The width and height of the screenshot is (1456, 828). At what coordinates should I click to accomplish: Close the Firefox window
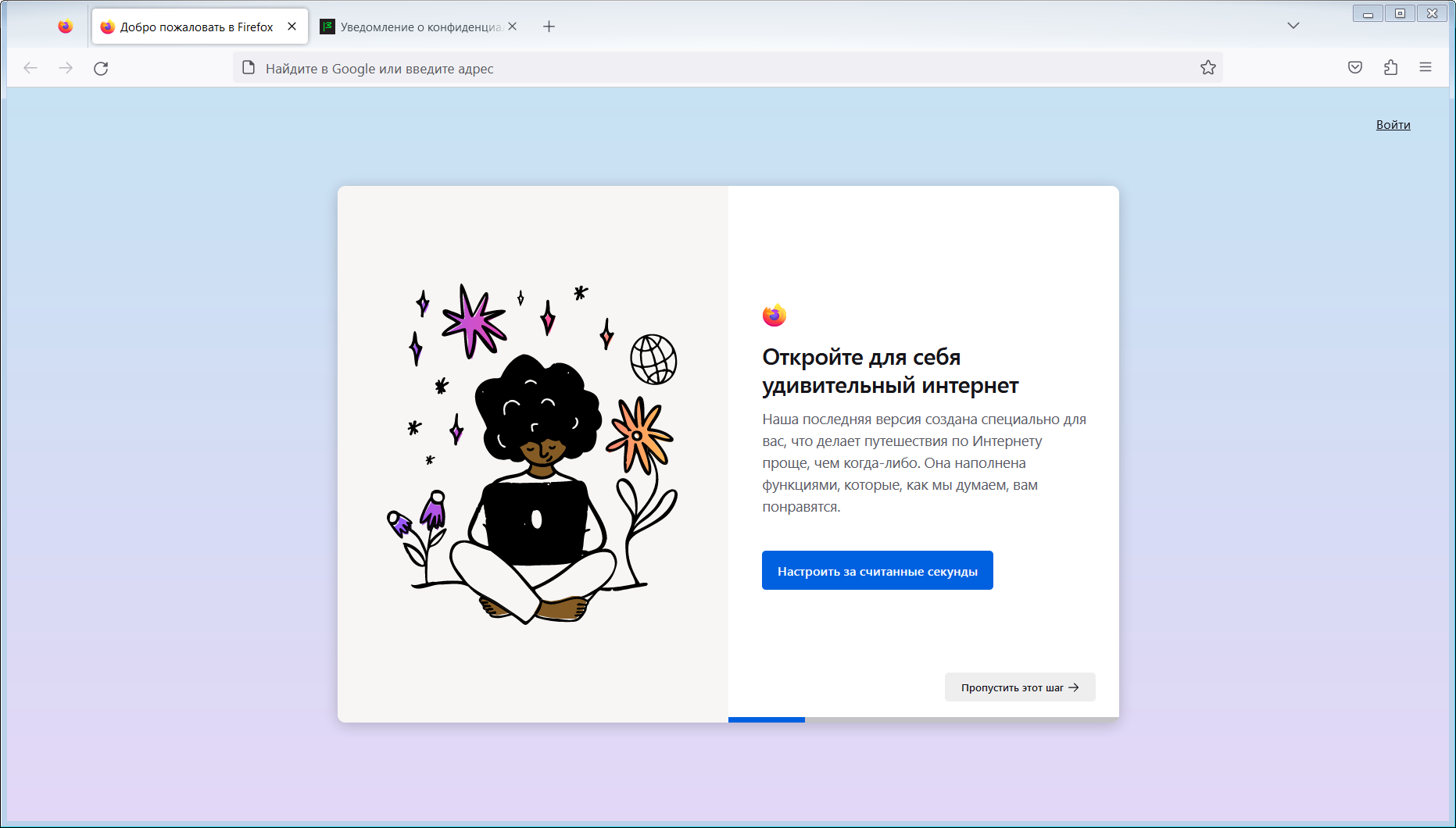click(x=1432, y=13)
